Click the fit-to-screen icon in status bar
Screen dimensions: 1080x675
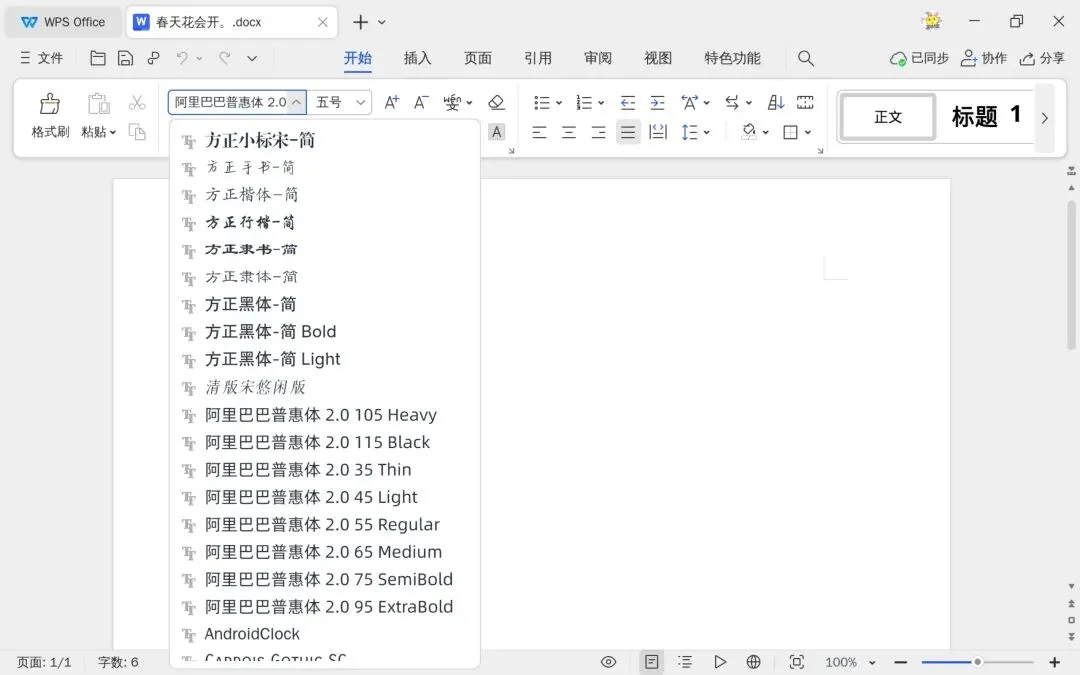click(x=797, y=662)
